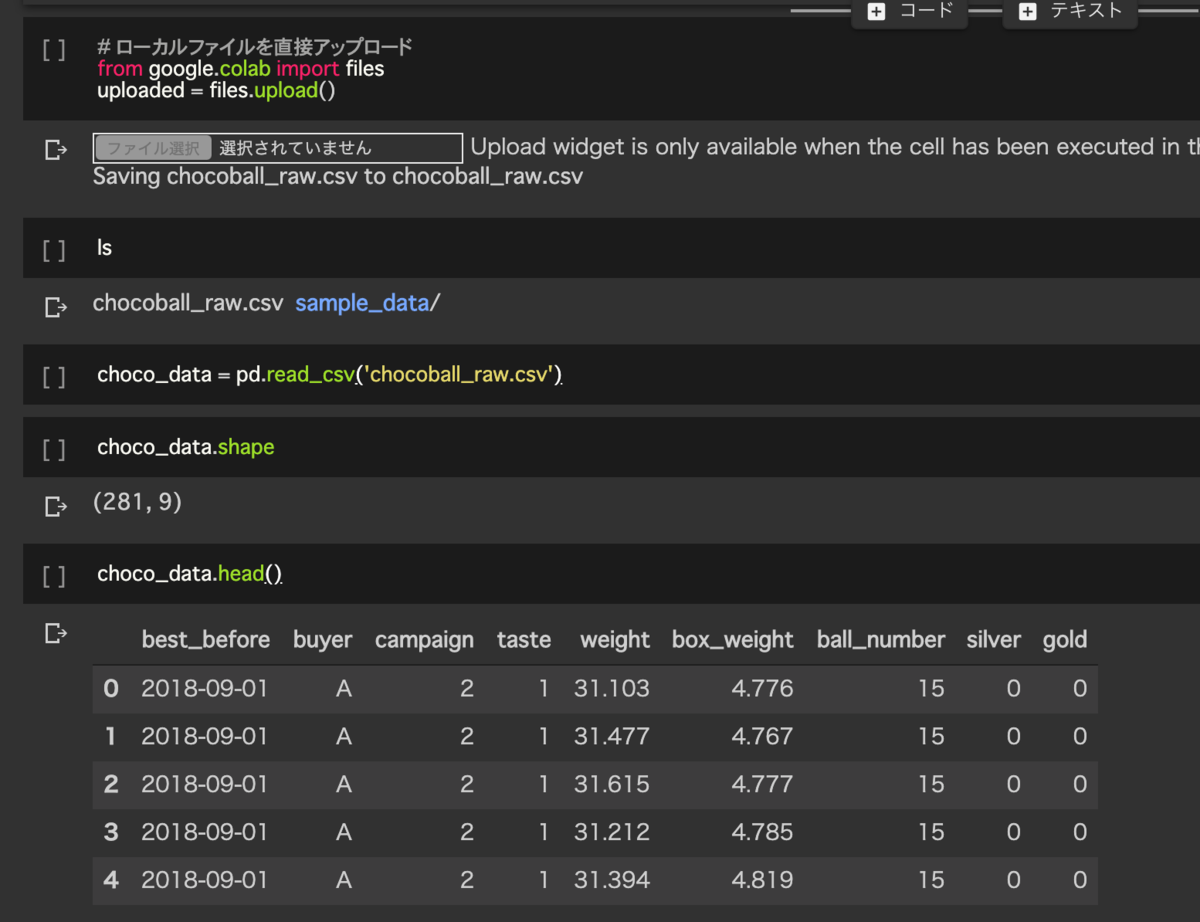Click weight value 31.212

(x=612, y=832)
